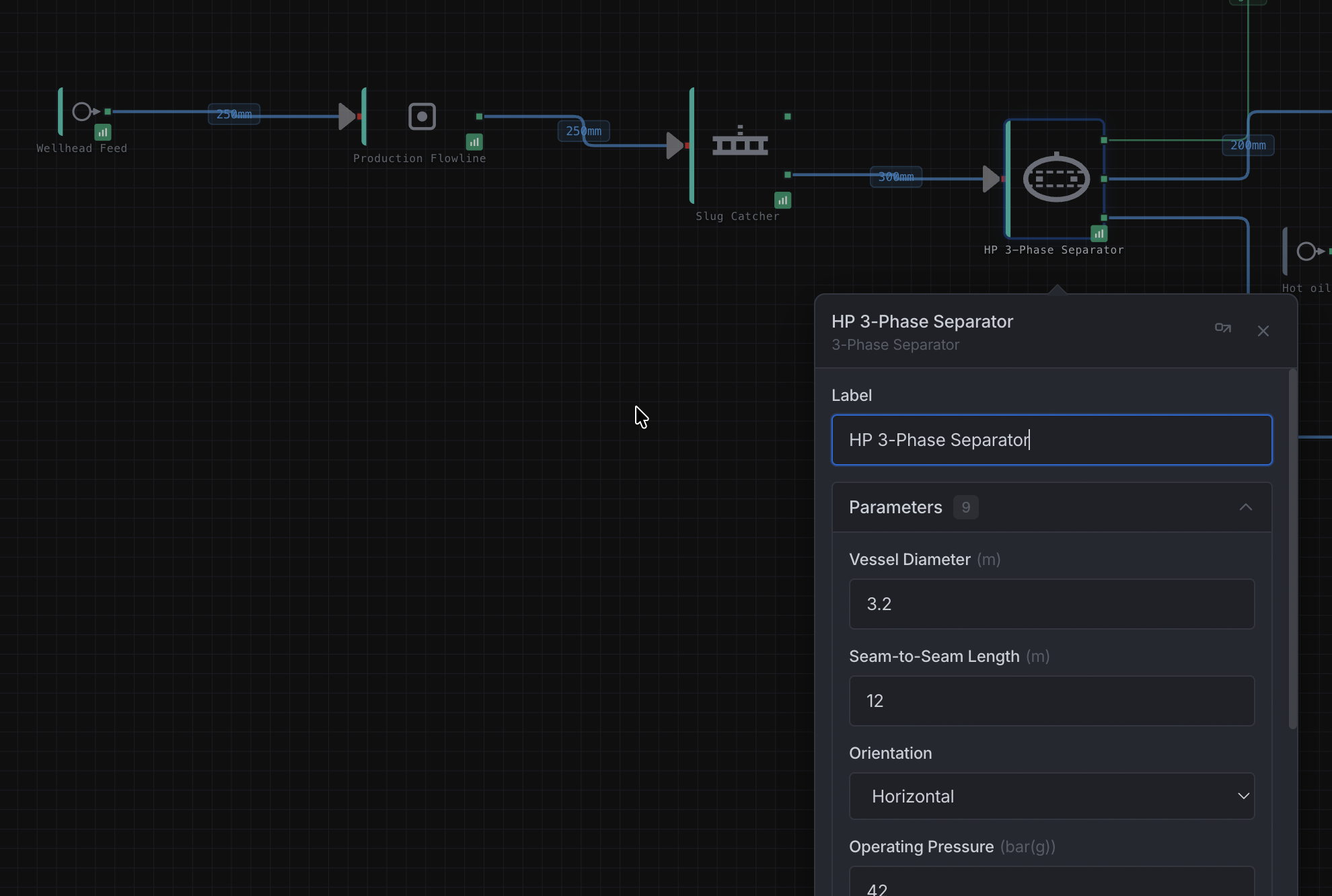Close the HP 3-Phase Separator properties panel

point(1263,331)
